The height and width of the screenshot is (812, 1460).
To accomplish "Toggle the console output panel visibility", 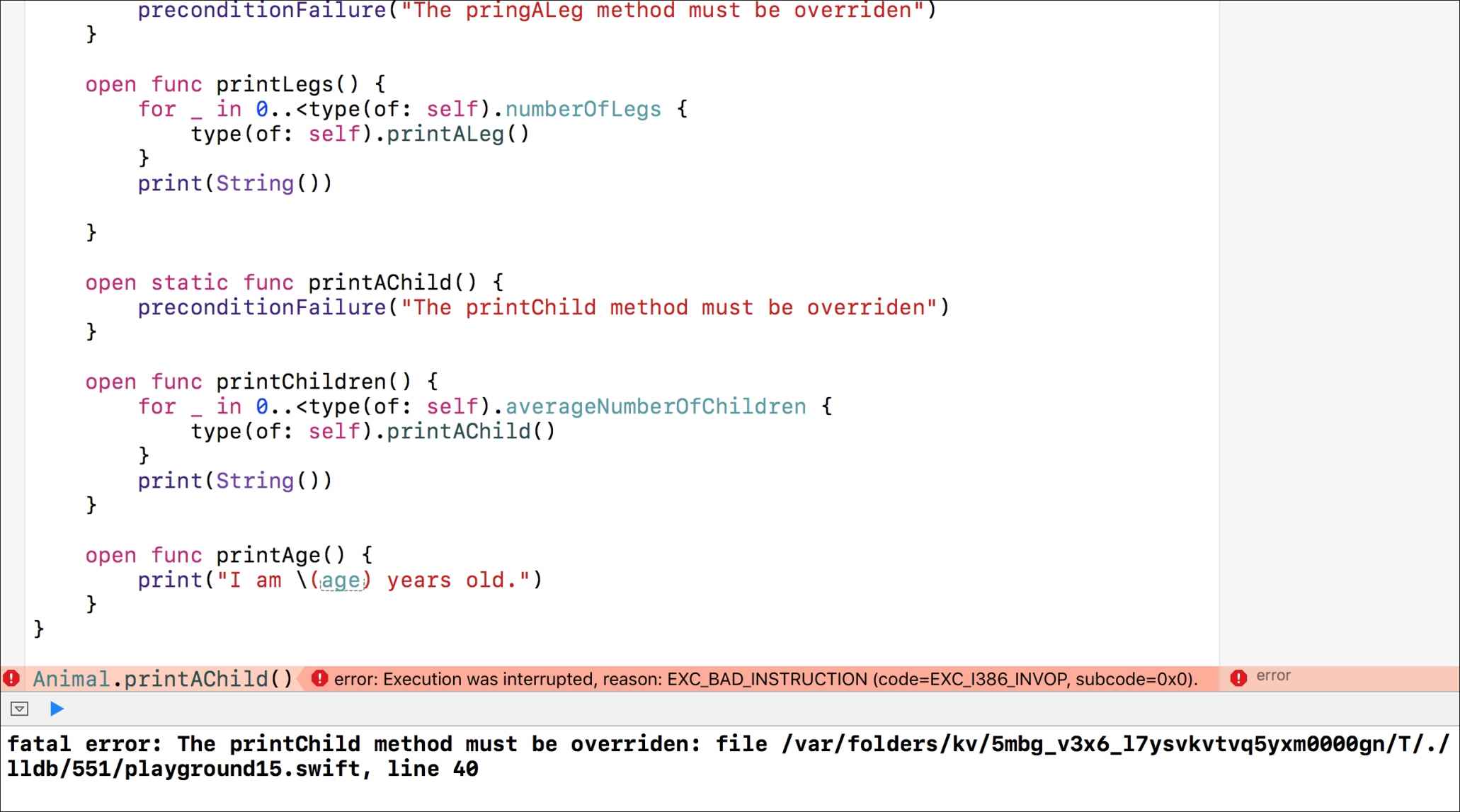I will pos(19,709).
